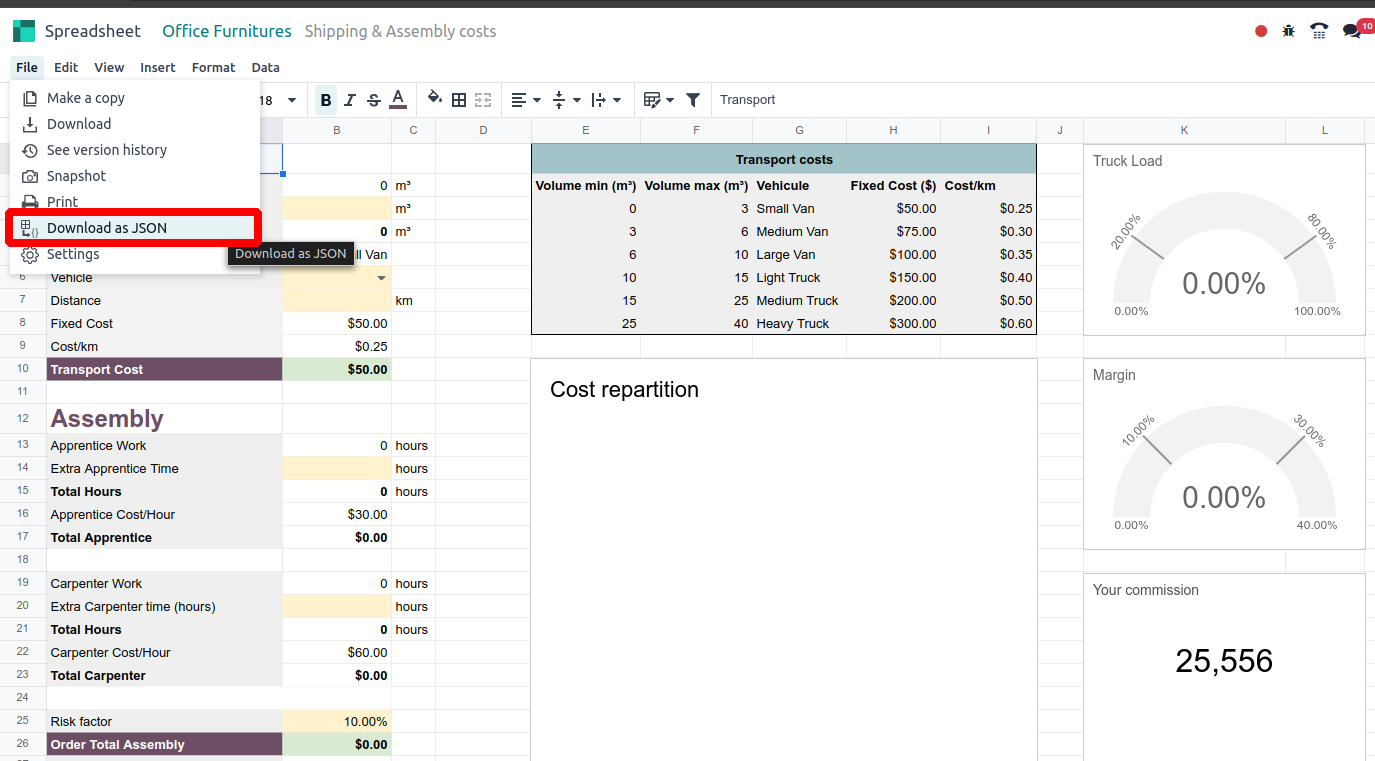The height and width of the screenshot is (761, 1375).
Task: Open See version history
Action: pos(135,150)
